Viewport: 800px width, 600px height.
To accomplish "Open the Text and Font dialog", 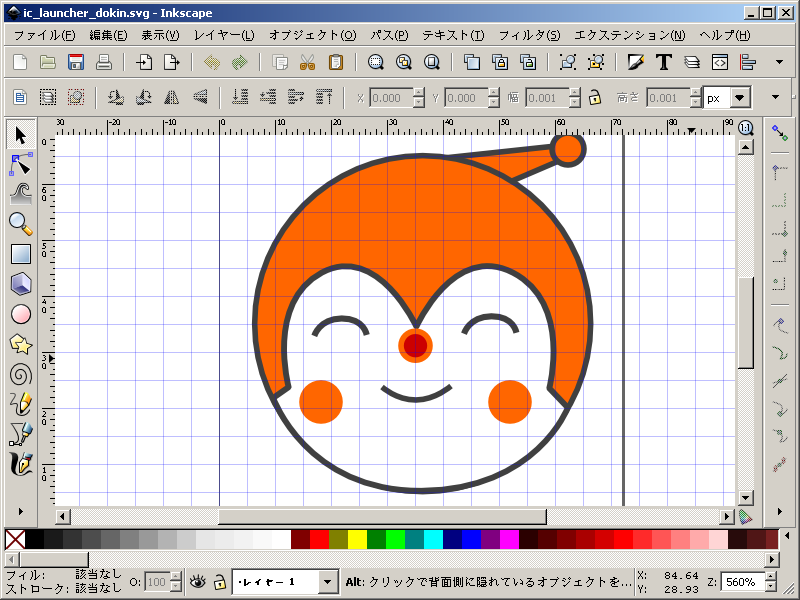I will pyautogui.click(x=662, y=62).
